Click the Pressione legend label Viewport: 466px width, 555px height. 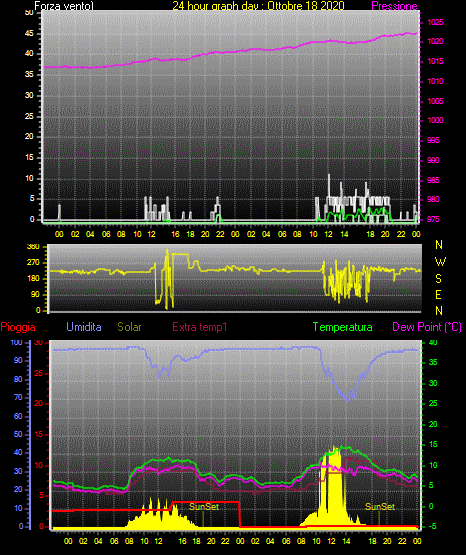[394, 6]
